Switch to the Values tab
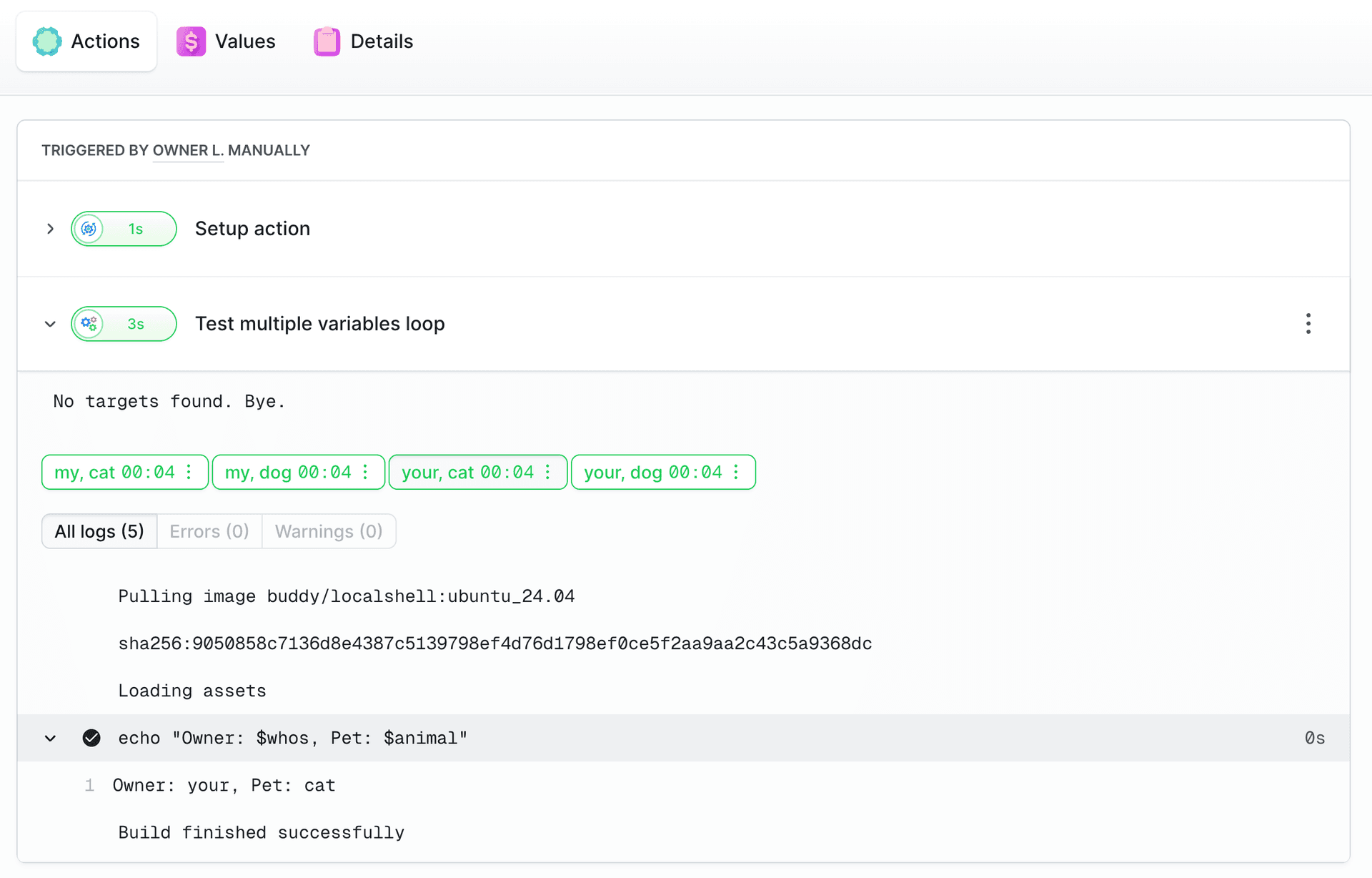The height and width of the screenshot is (878, 1372). [244, 41]
